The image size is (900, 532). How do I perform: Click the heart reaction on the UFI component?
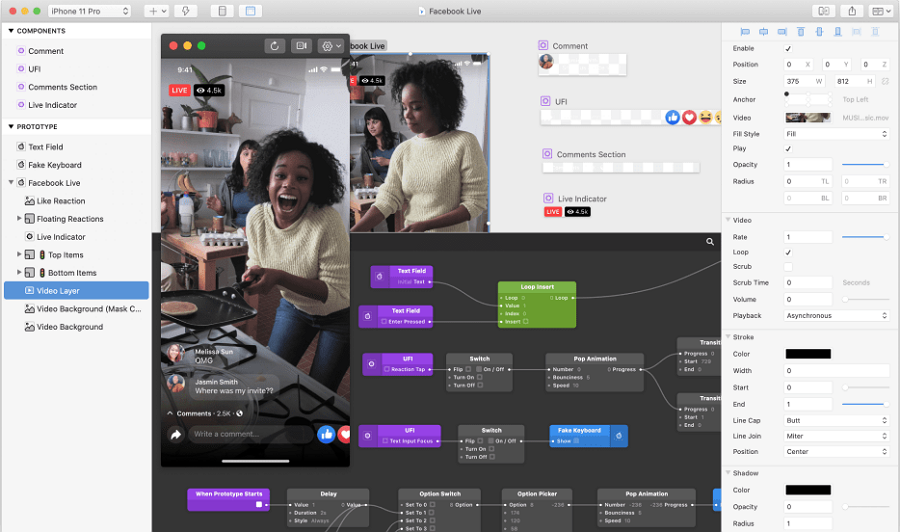coord(689,117)
